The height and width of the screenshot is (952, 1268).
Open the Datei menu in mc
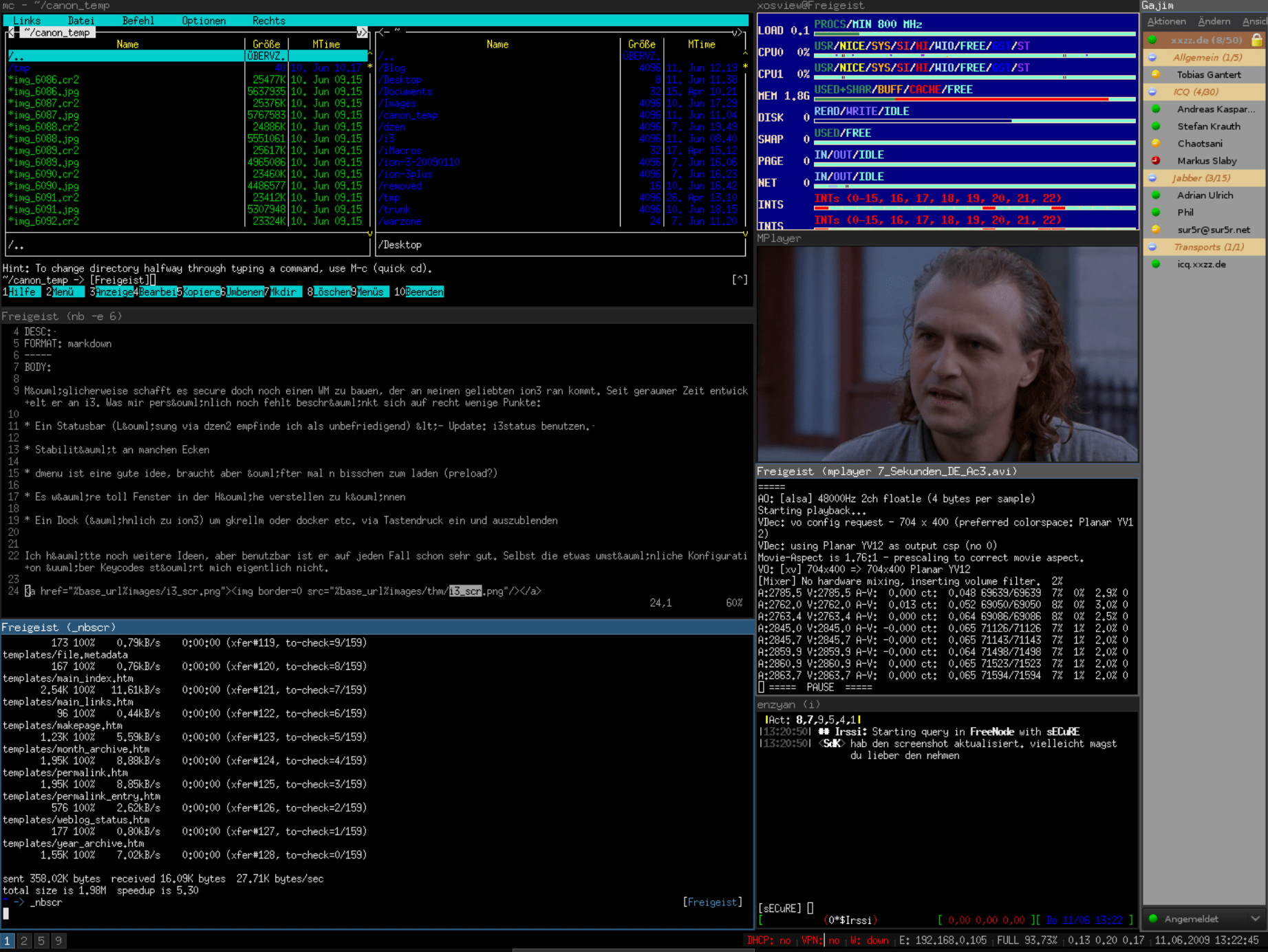pyautogui.click(x=81, y=21)
